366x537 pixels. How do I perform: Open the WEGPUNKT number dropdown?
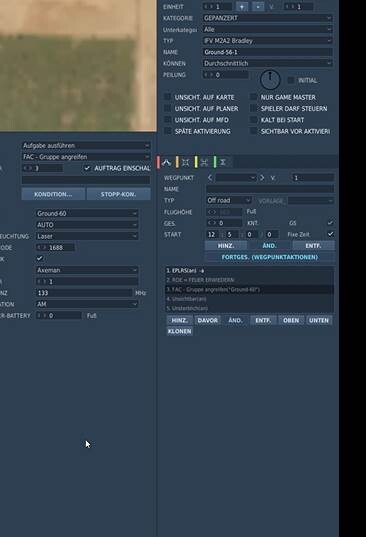236,177
